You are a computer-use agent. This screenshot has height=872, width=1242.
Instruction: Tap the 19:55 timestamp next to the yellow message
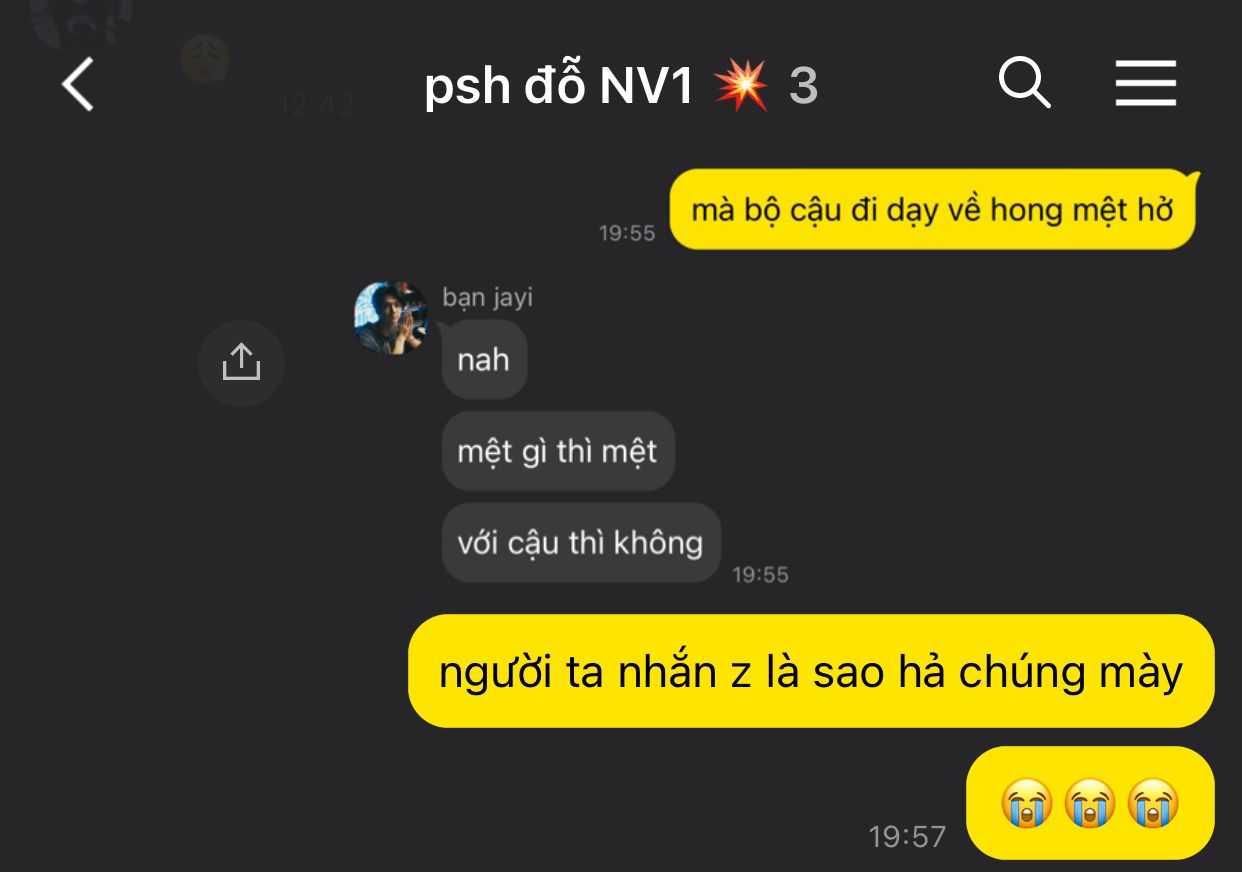(x=627, y=233)
